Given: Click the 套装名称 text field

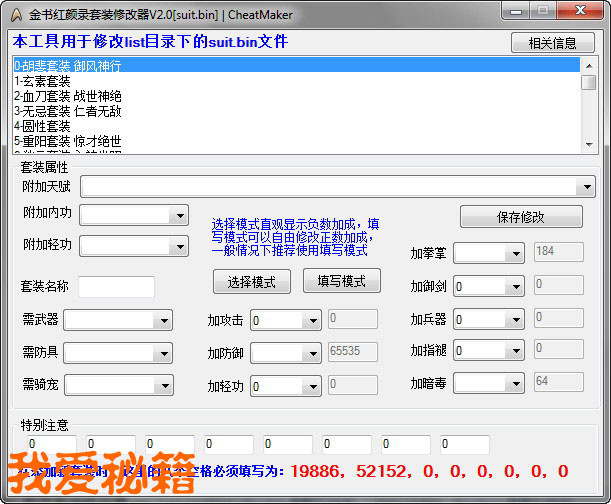Looking at the screenshot, I should click(116, 287).
